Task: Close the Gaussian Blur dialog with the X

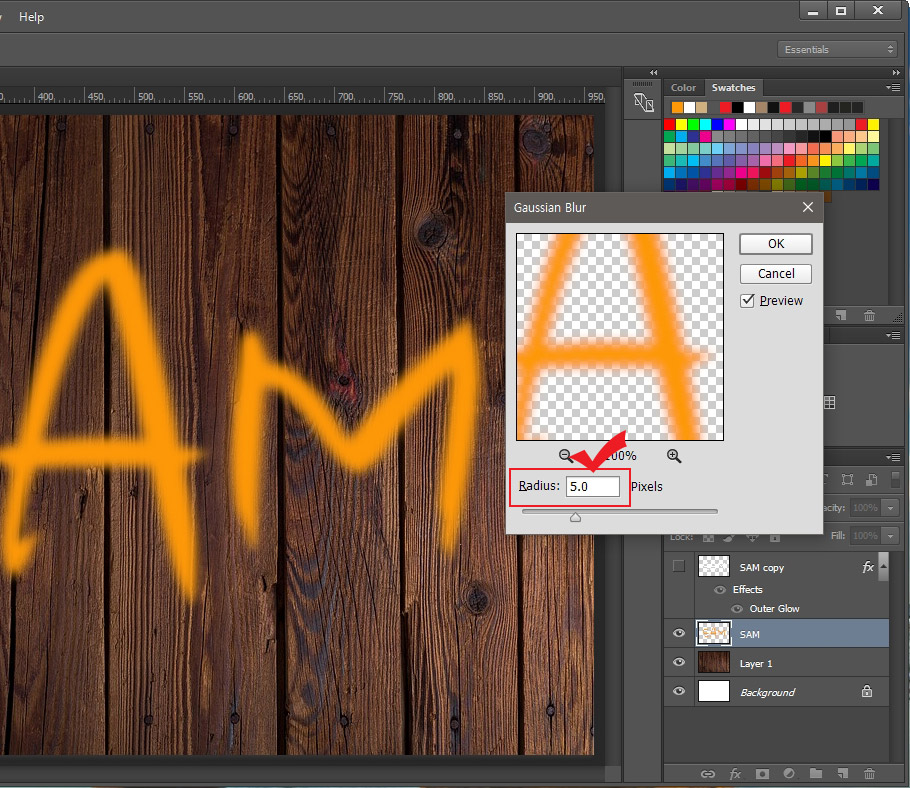Action: point(807,207)
